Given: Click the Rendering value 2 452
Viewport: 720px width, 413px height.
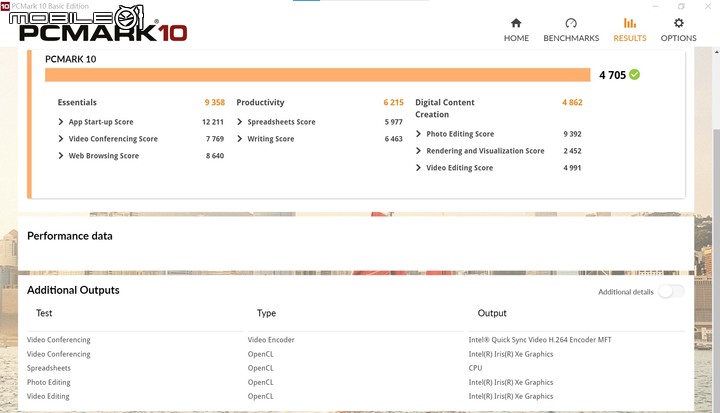Looking at the screenshot, I should [x=572, y=151].
